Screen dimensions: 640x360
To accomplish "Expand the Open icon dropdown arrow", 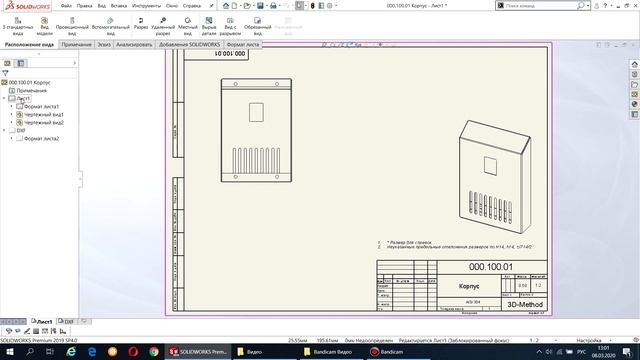I will click(x=253, y=6).
